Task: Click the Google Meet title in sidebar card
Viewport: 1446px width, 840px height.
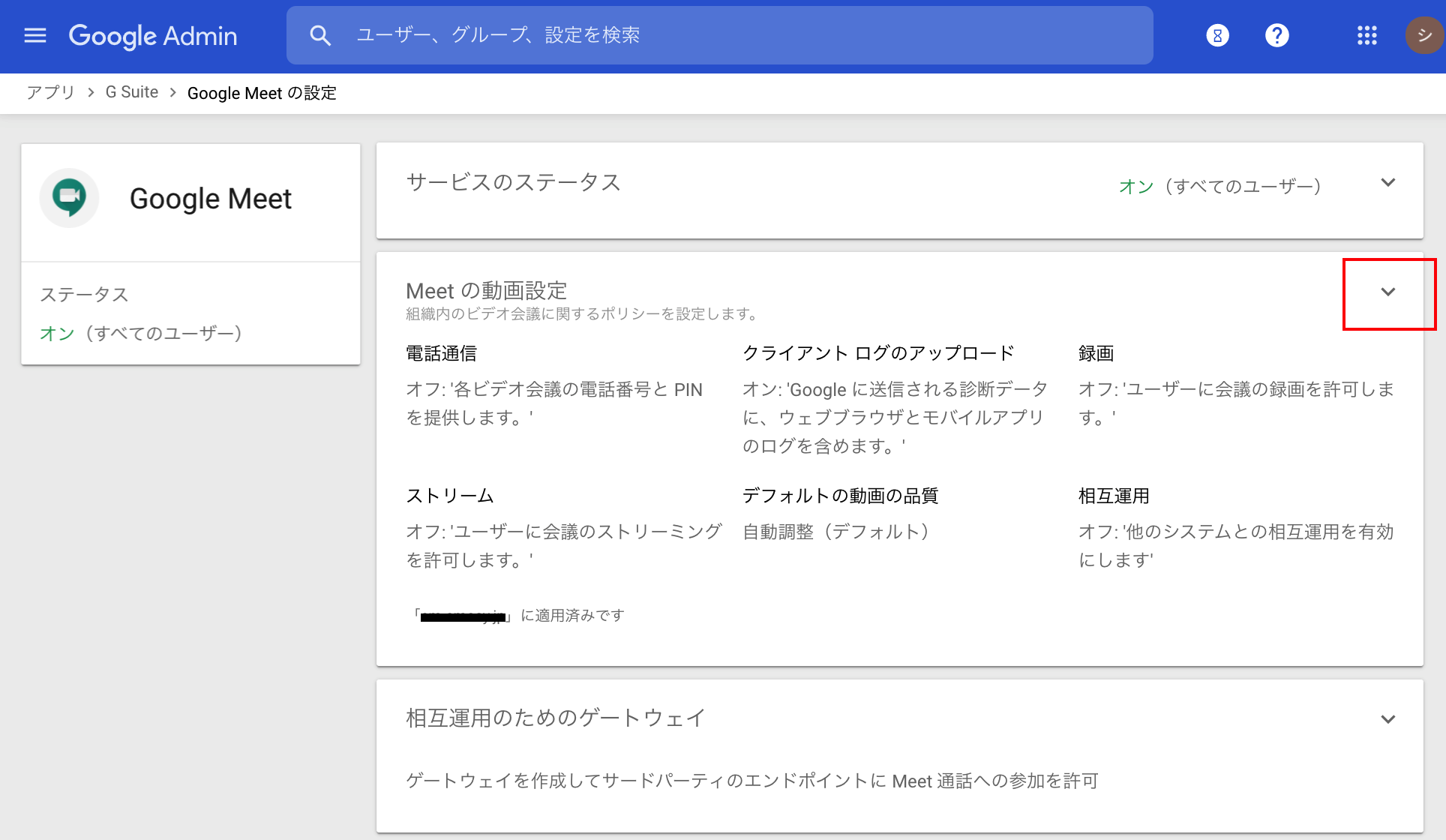Action: point(211,199)
